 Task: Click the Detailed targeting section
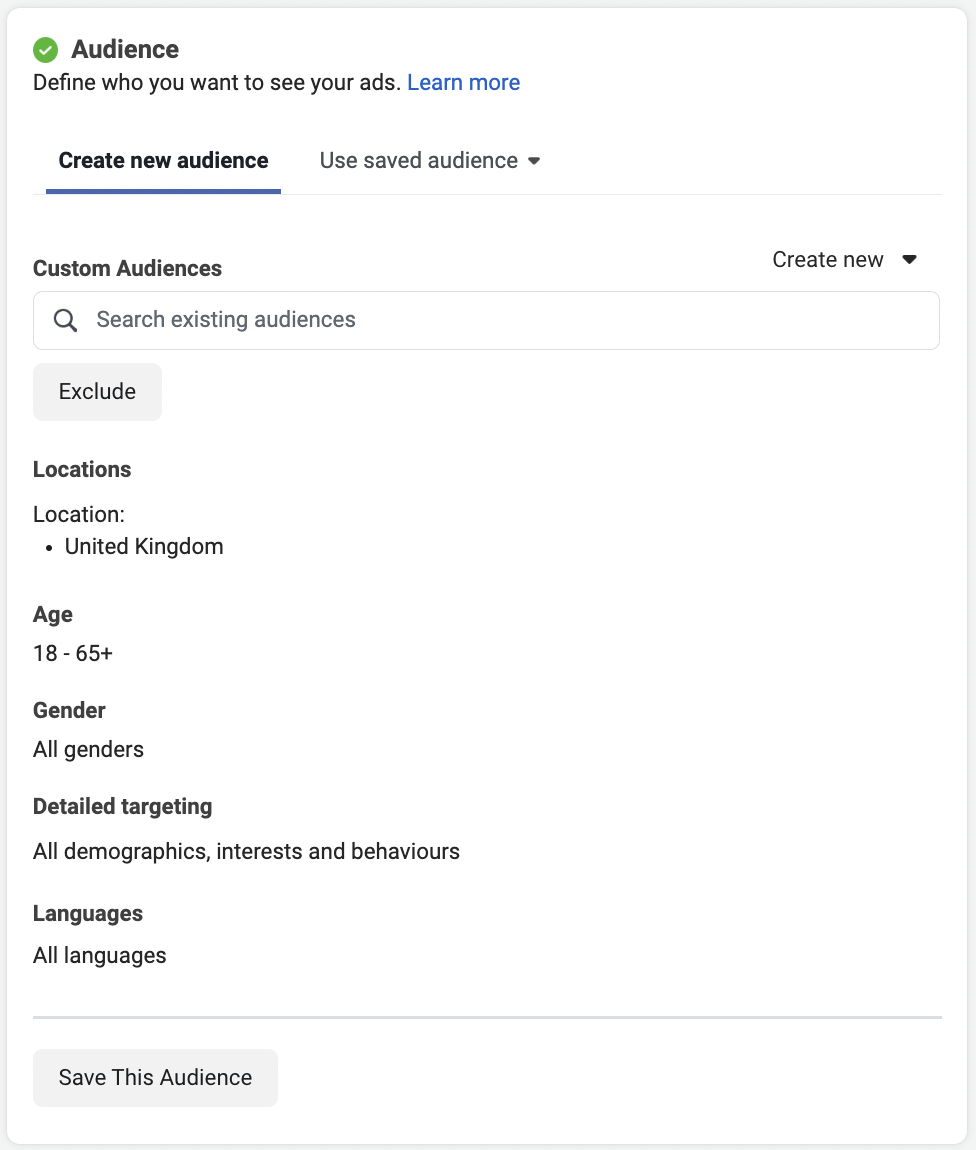click(122, 806)
